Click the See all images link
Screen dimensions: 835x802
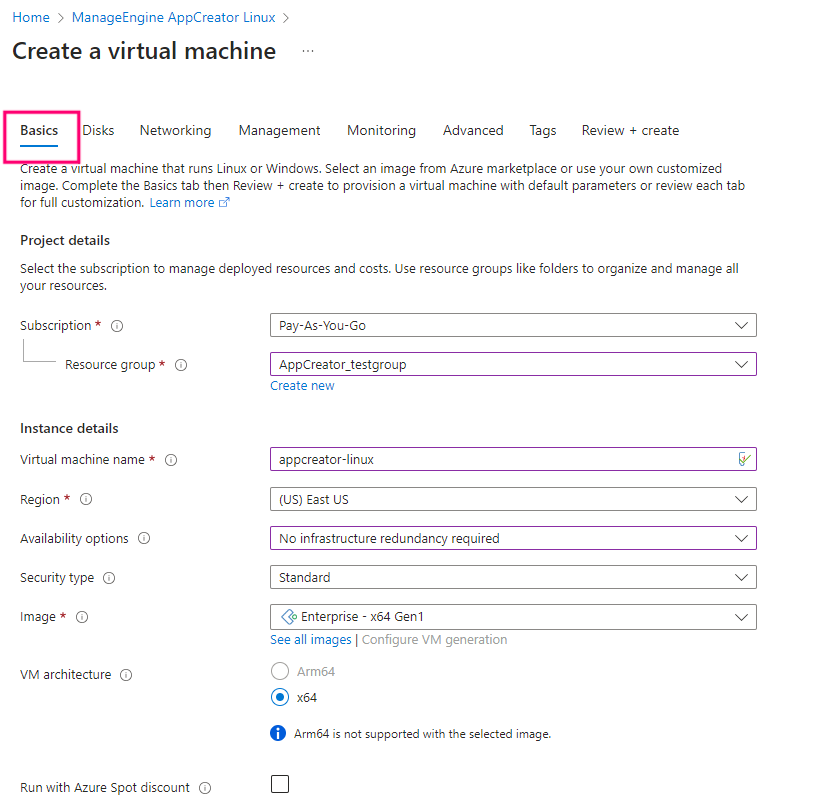pyautogui.click(x=311, y=640)
